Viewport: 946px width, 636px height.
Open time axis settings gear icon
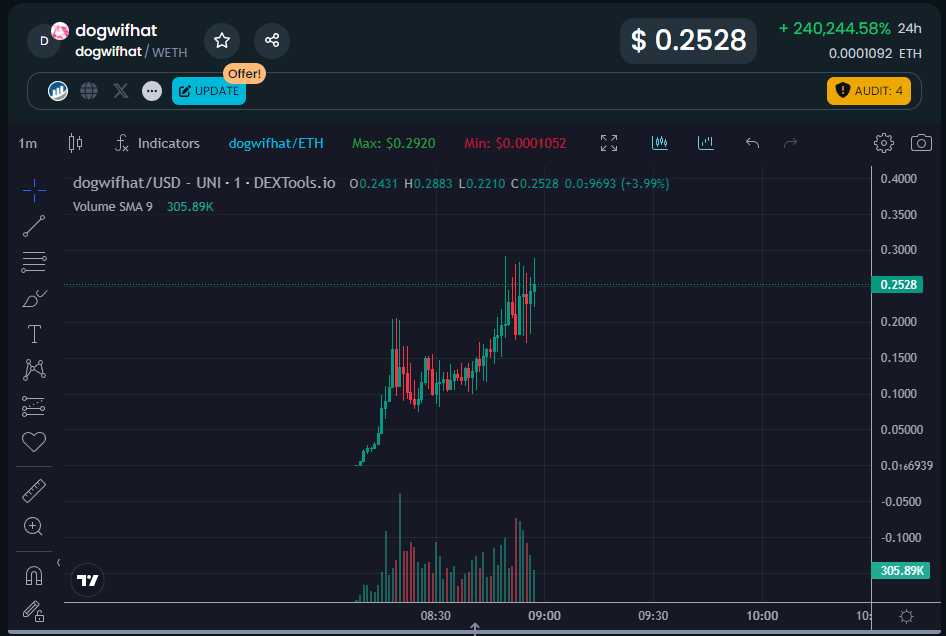click(906, 616)
